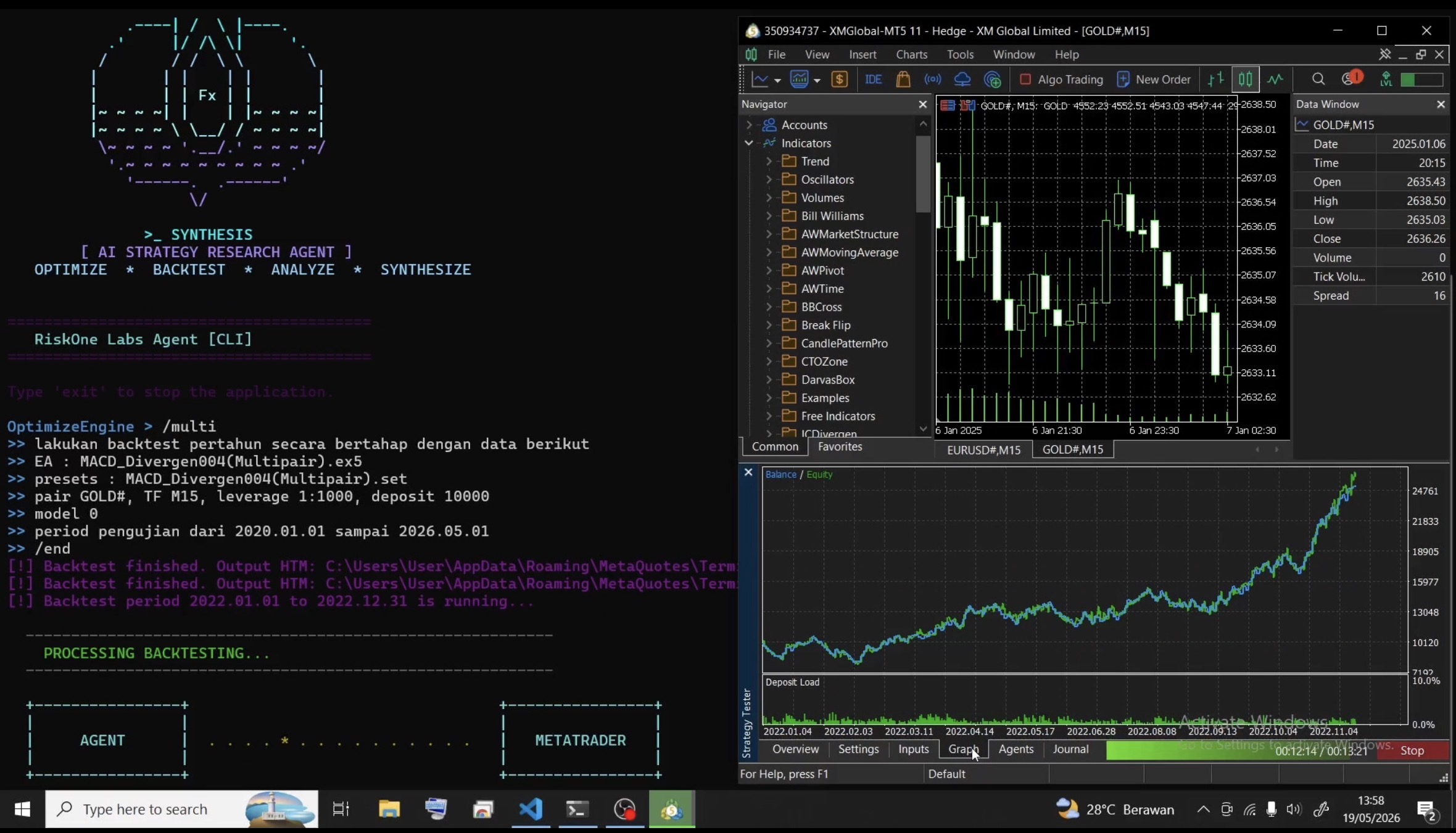Open the weather widget showing 28°C Berawan
Image resolution: width=1456 pixels, height=833 pixels.
(1115, 809)
